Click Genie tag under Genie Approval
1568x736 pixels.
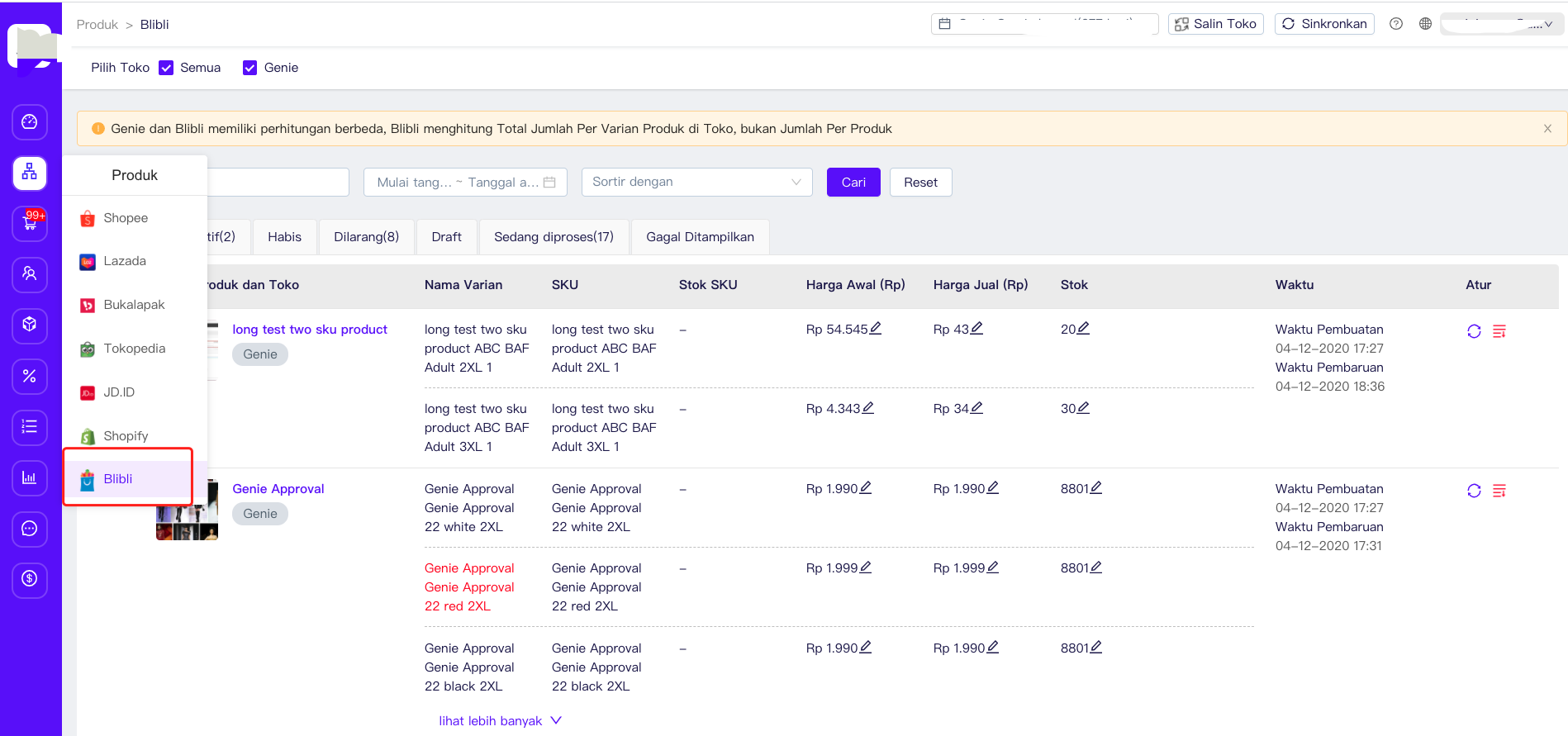[260, 514]
